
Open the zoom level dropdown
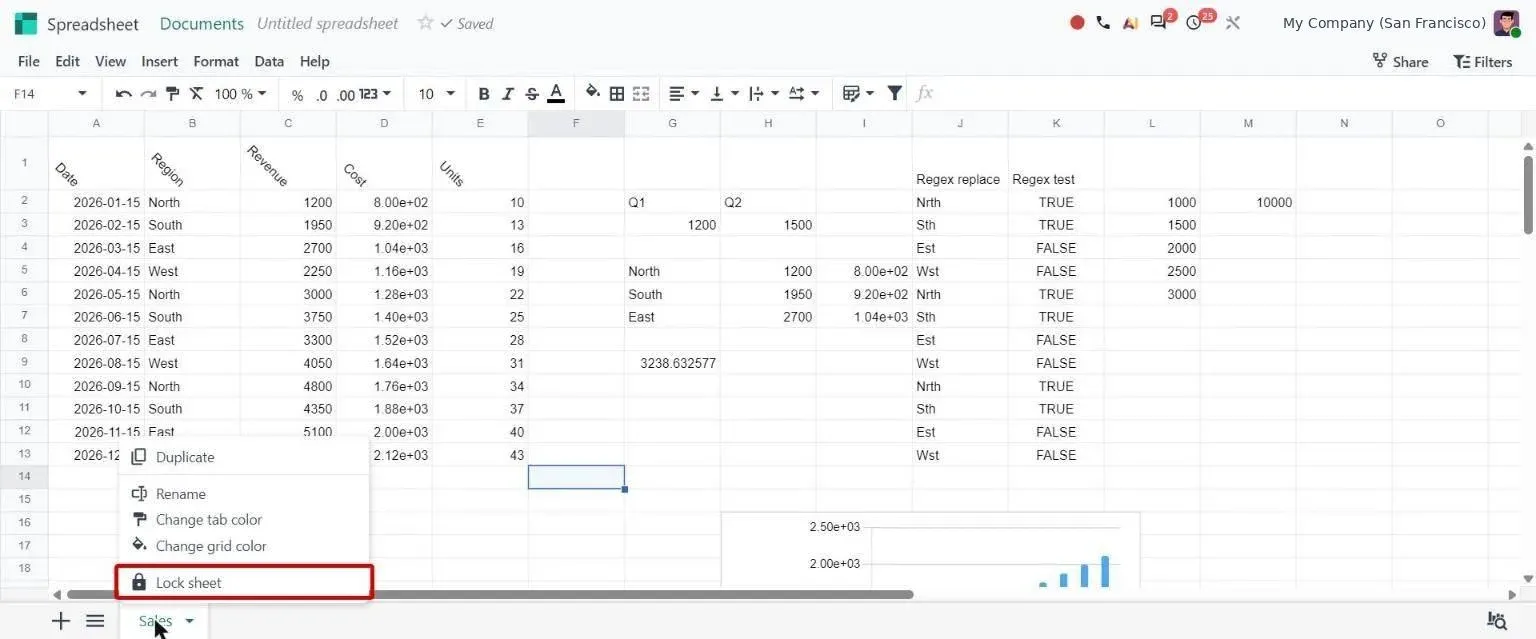click(x=241, y=94)
